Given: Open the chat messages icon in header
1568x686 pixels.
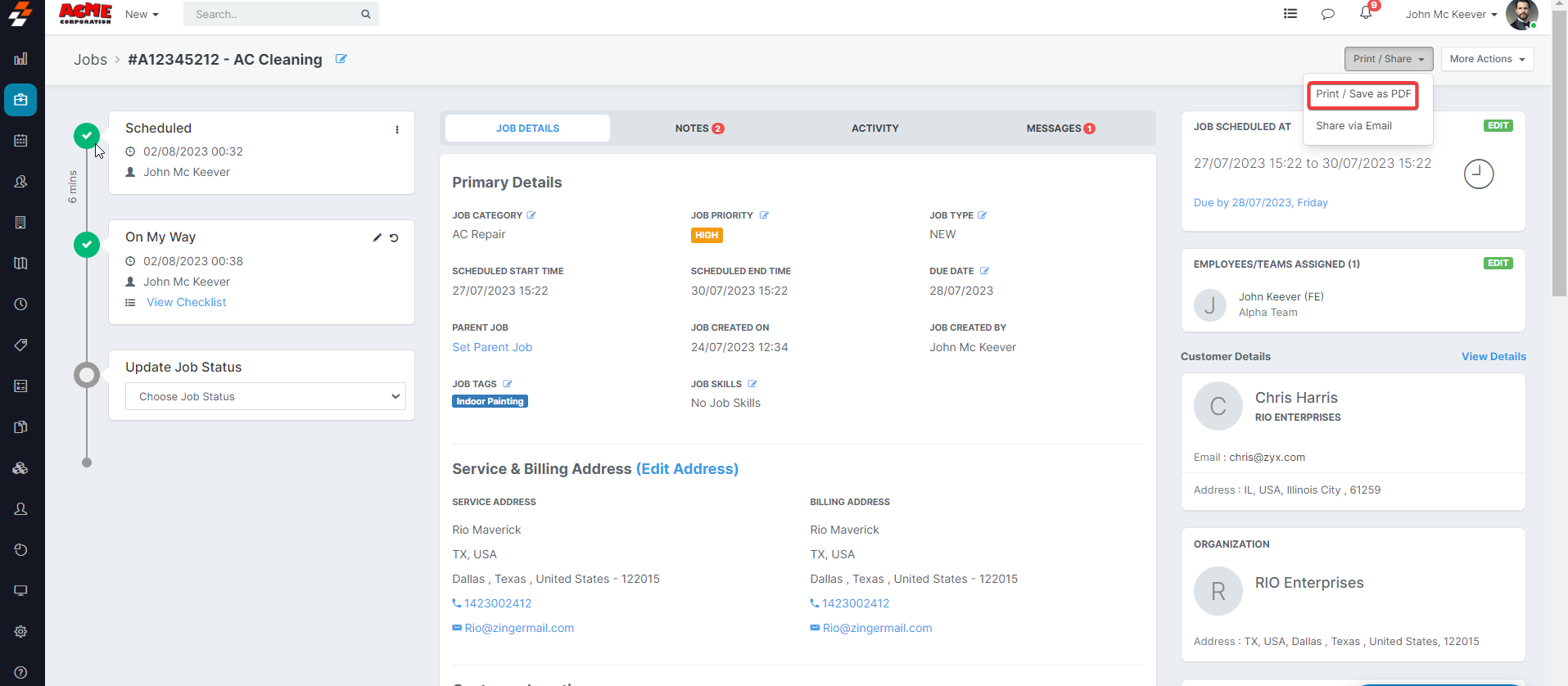Looking at the screenshot, I should [x=1328, y=14].
